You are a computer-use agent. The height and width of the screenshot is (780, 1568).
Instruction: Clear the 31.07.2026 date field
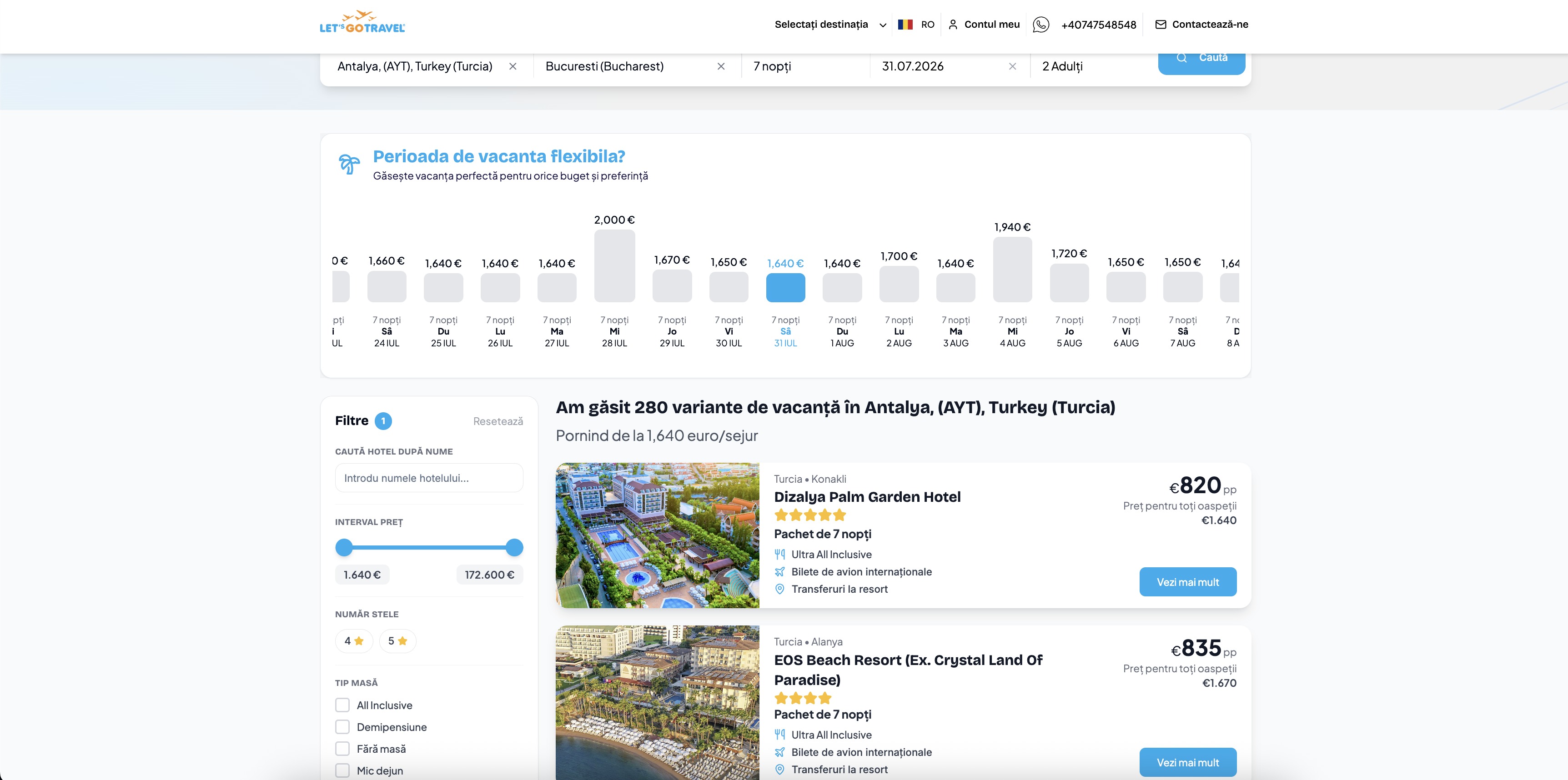[1012, 66]
